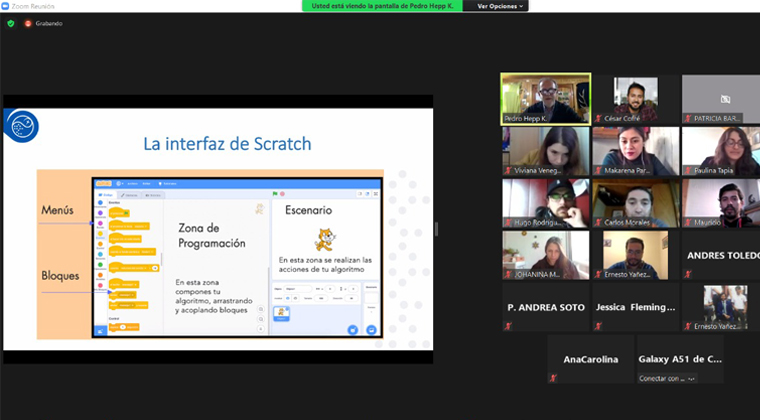
Task: Click the 'Bloques' label on the slide
Action: 60,276
